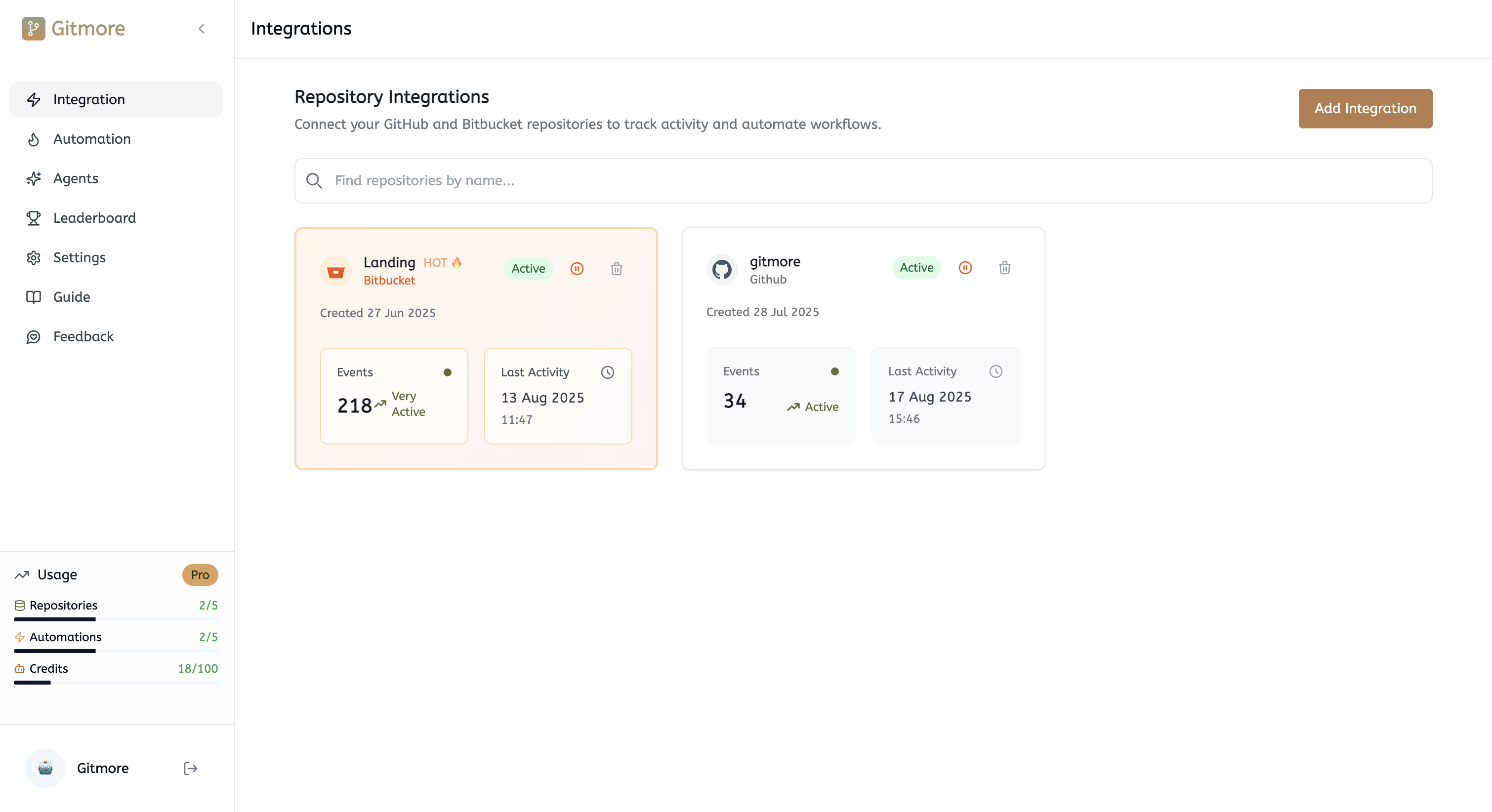Click the Guide book icon
The width and height of the screenshot is (1492, 812).
point(34,297)
